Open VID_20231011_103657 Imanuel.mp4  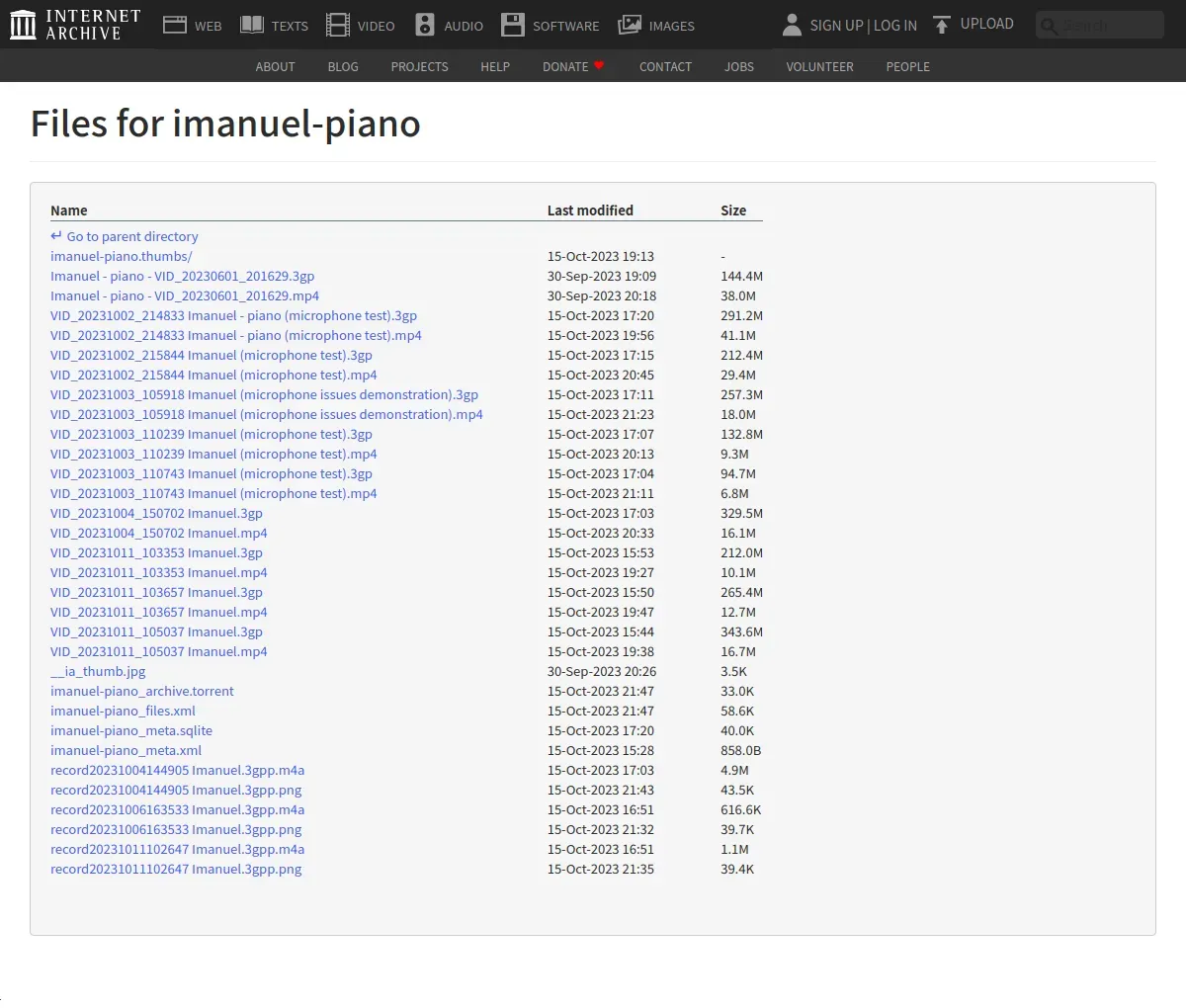coord(159,612)
